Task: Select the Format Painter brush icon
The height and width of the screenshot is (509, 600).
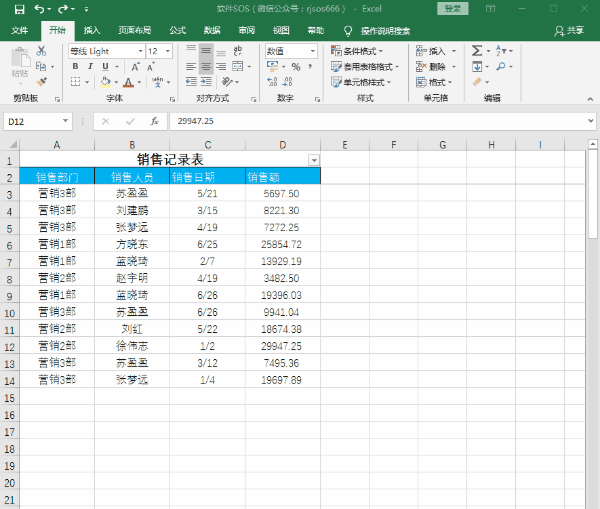Action: 41,82
